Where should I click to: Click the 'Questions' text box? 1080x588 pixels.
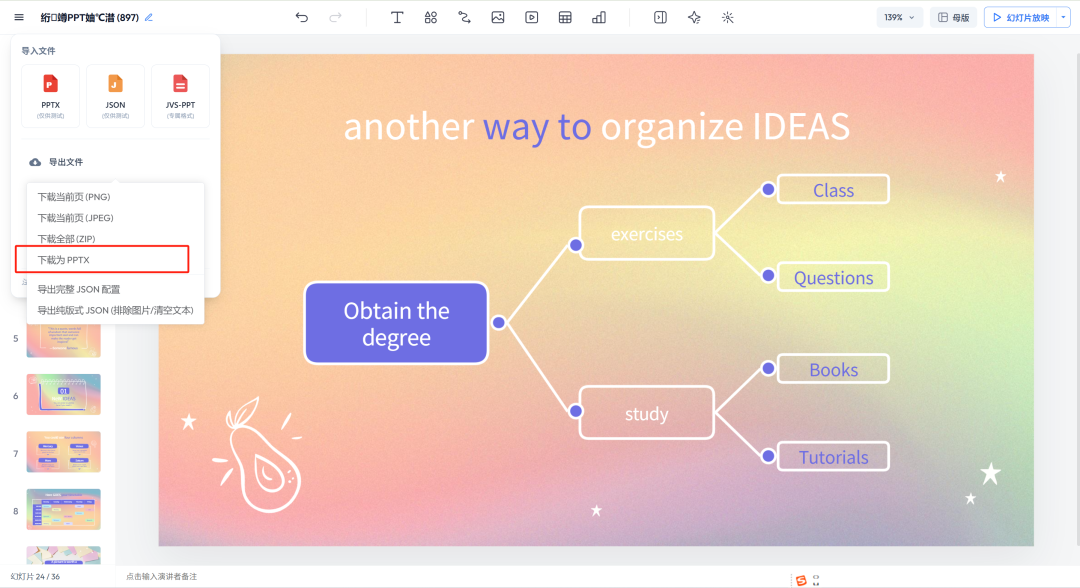pos(833,277)
